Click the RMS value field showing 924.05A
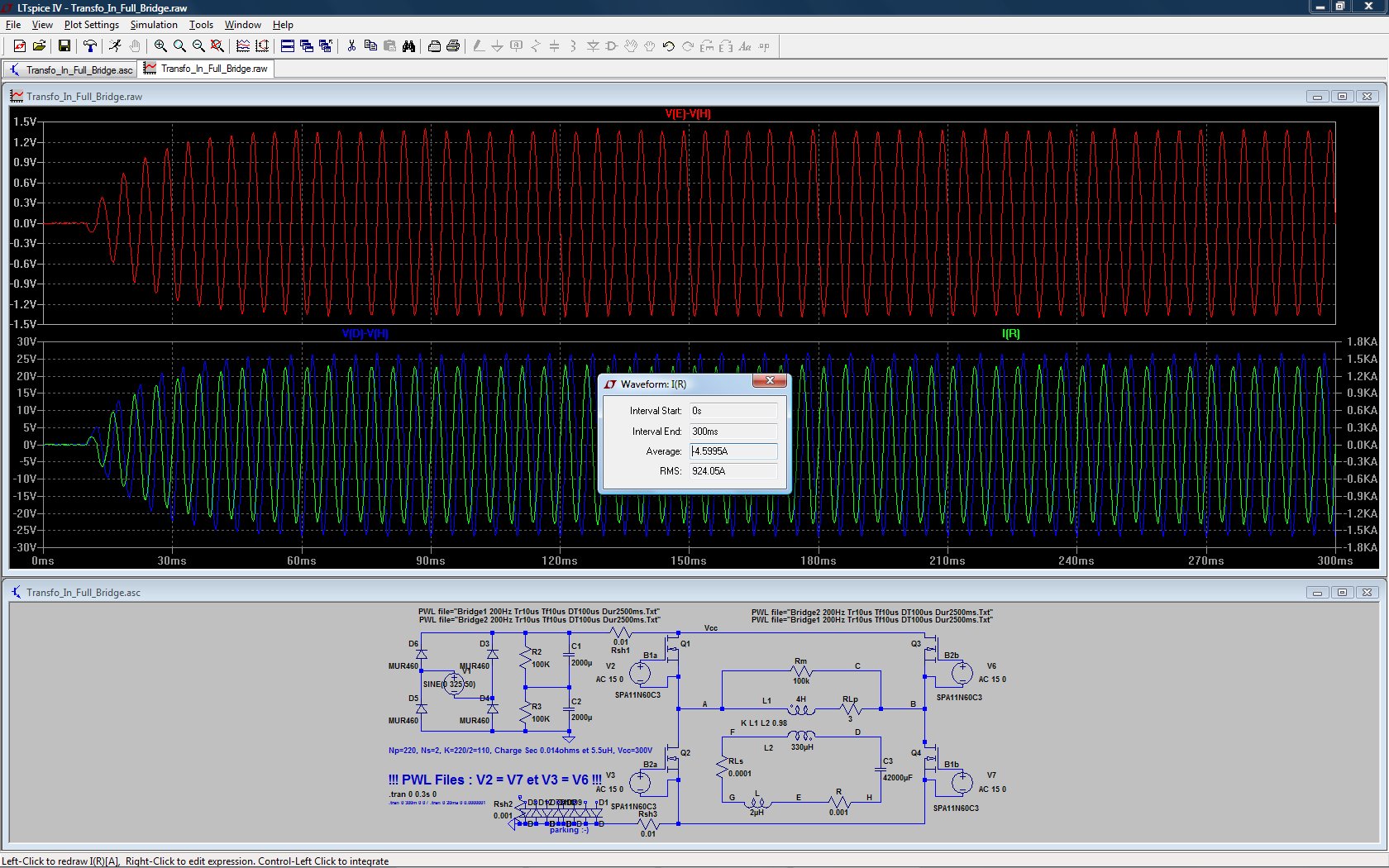Viewport: 1389px width, 868px height. tap(733, 471)
